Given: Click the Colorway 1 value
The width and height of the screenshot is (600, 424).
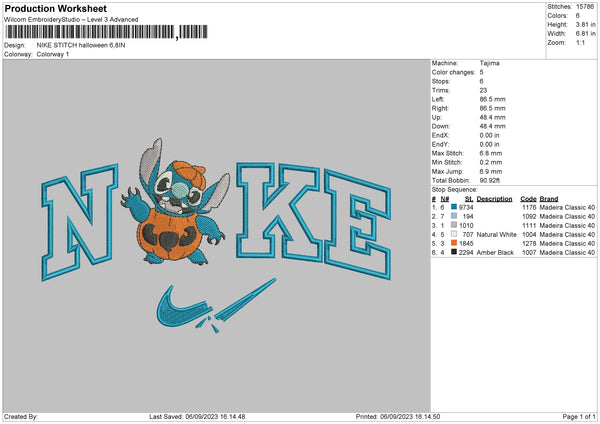Looking at the screenshot, I should (53, 54).
